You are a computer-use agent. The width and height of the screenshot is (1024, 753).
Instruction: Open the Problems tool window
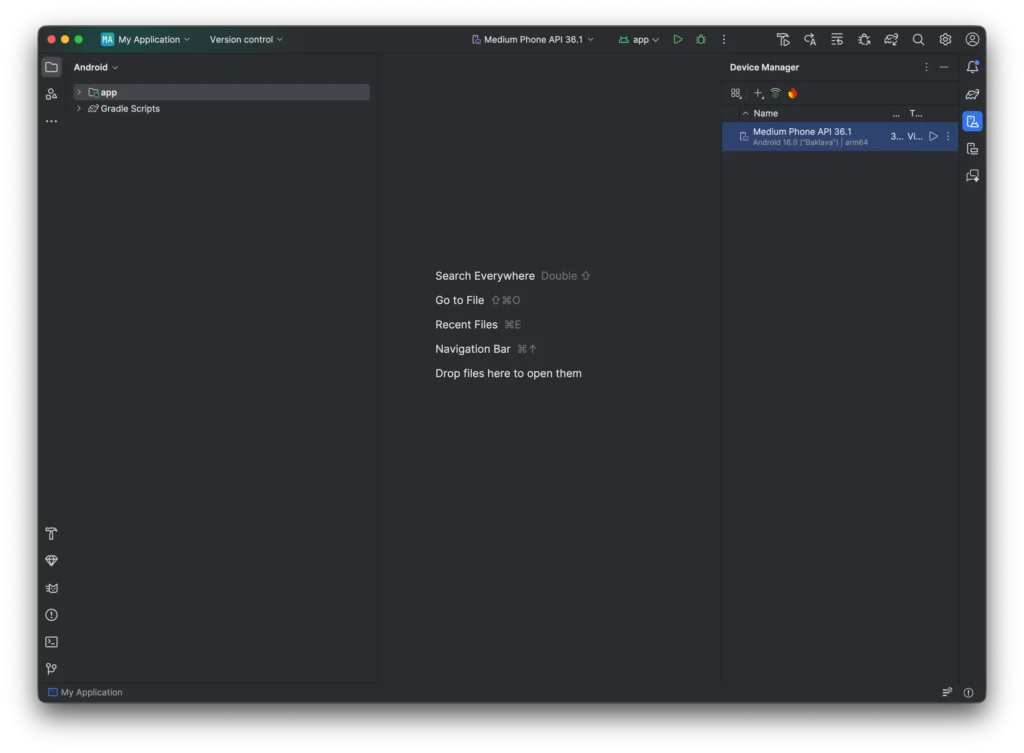click(51, 615)
